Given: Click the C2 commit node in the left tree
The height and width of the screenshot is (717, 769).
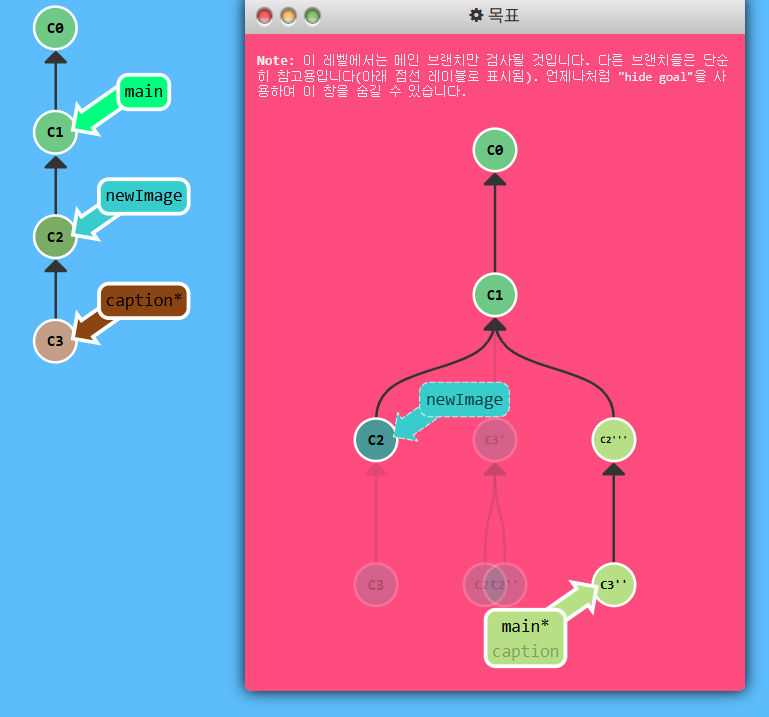Looking at the screenshot, I should click(x=55, y=237).
